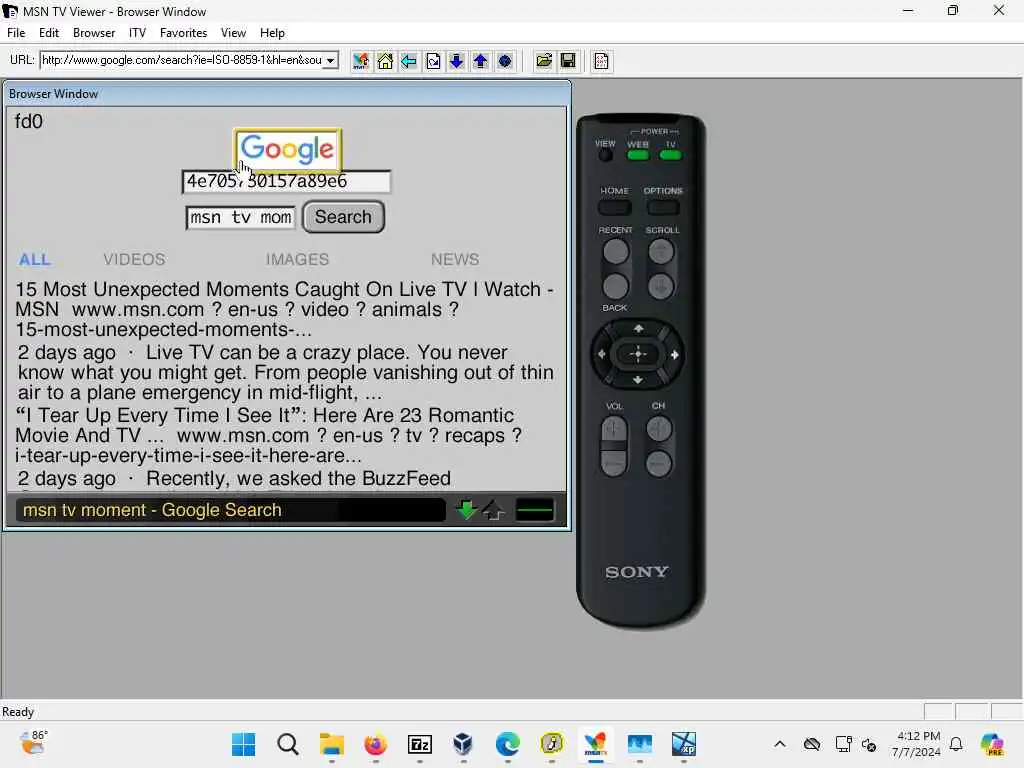This screenshot has width=1024, height=768.
Task: Select the ALL results tab
Action: pos(35,259)
